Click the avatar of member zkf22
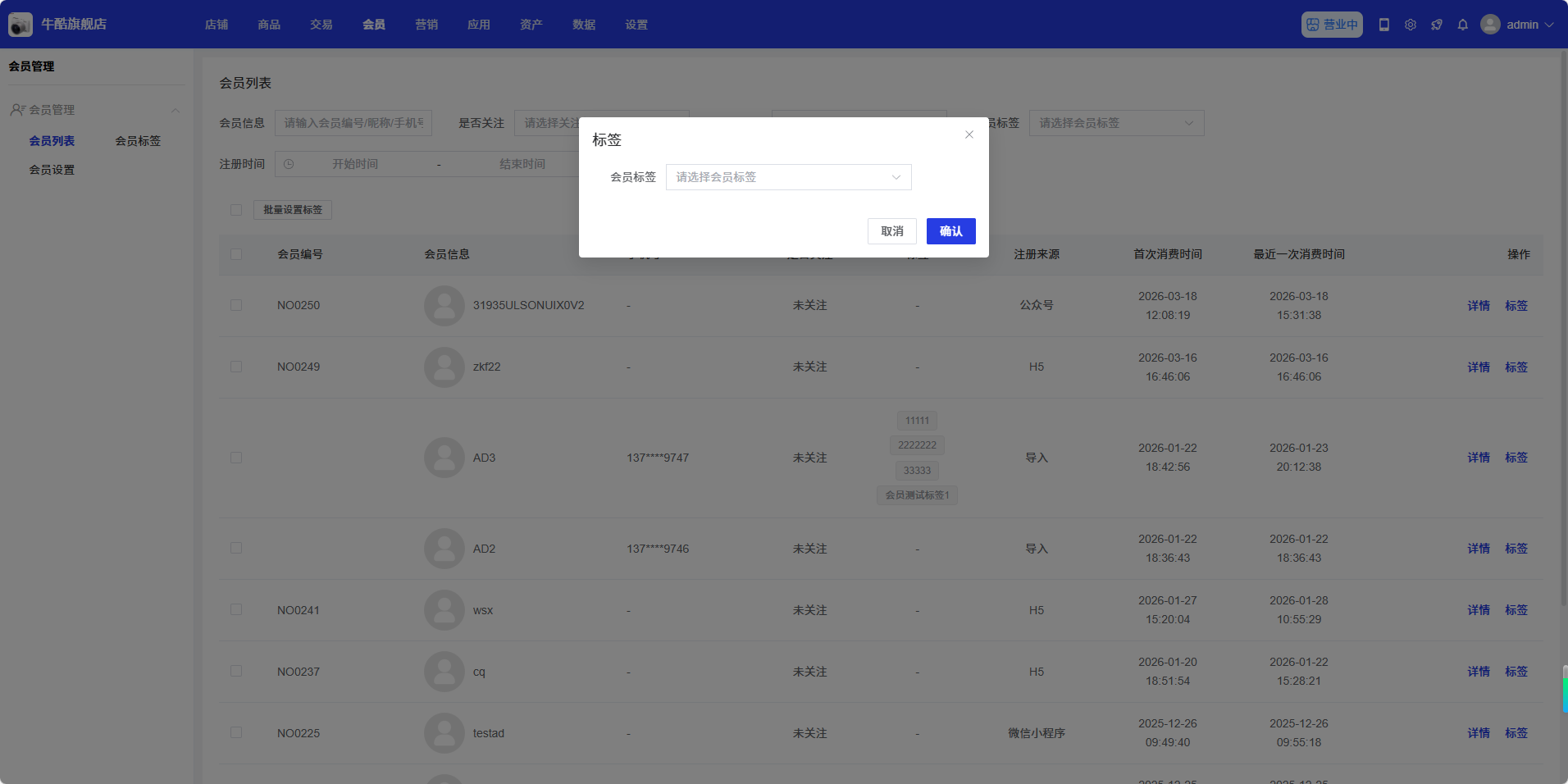Viewport: 1568px width, 784px height. tap(444, 367)
